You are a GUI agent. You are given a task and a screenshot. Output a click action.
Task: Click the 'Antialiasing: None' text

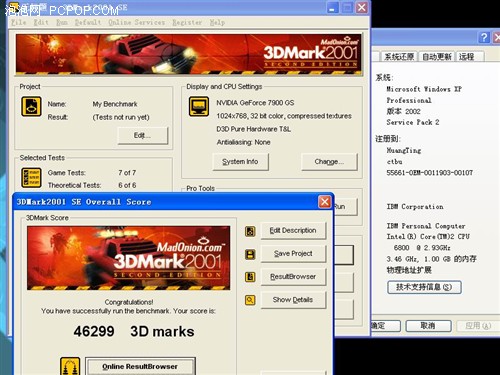(243, 142)
